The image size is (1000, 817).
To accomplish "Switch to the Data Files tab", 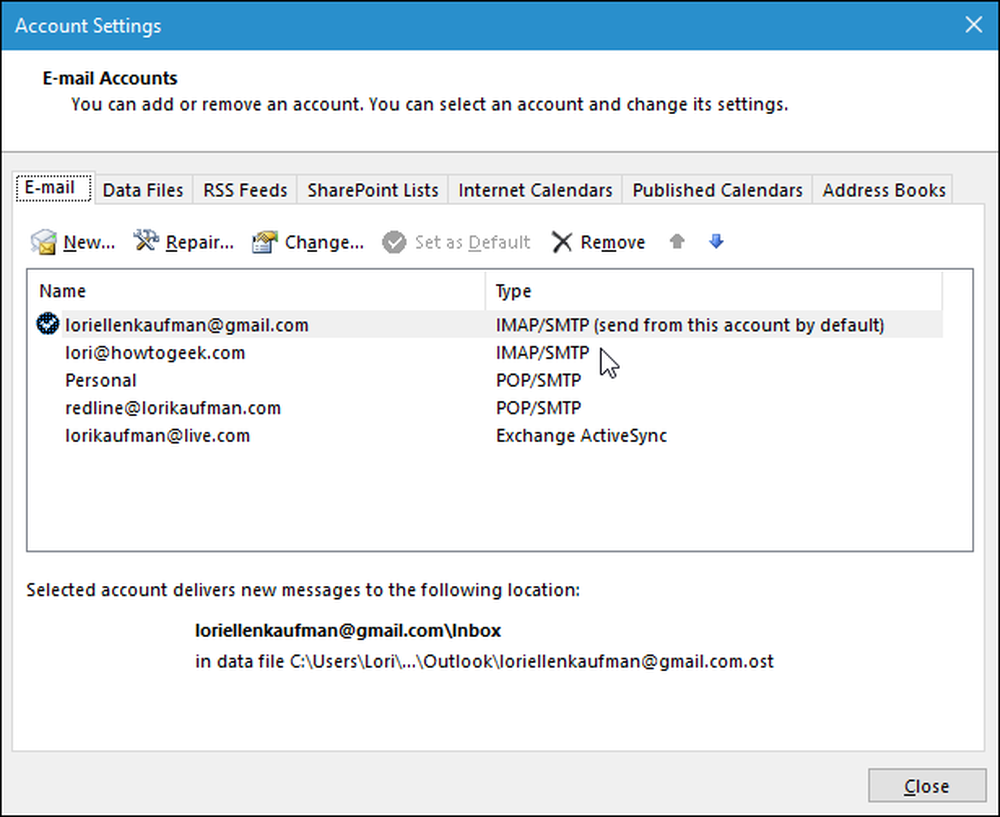I will [x=143, y=190].
